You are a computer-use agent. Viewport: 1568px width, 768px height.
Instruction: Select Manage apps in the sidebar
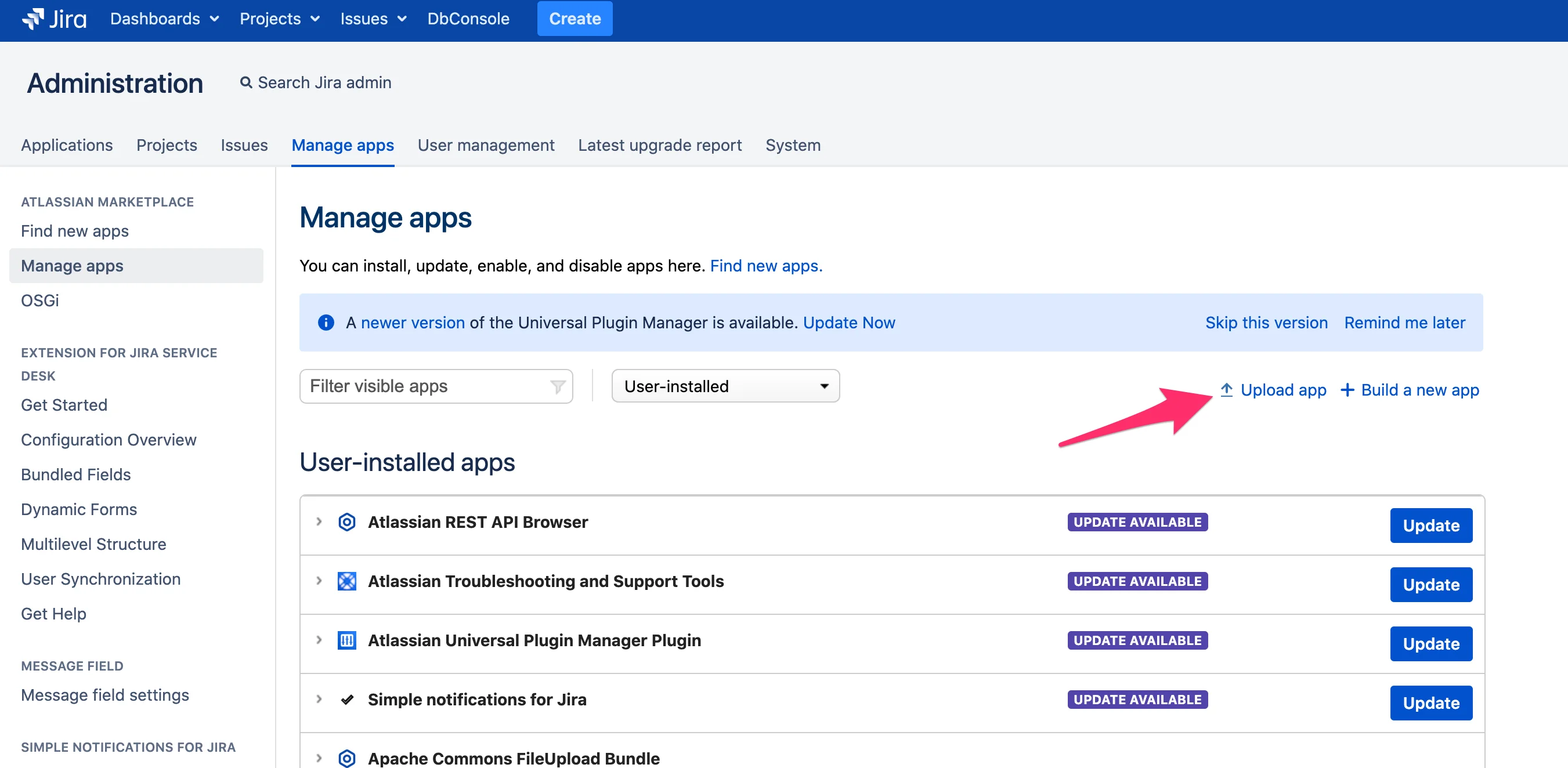coord(136,266)
